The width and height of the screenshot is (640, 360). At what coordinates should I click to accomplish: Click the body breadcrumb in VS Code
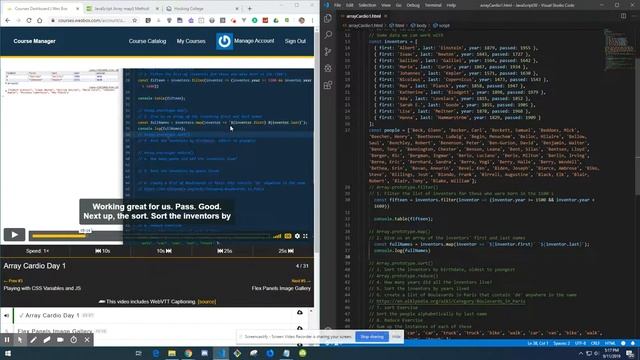point(419,25)
